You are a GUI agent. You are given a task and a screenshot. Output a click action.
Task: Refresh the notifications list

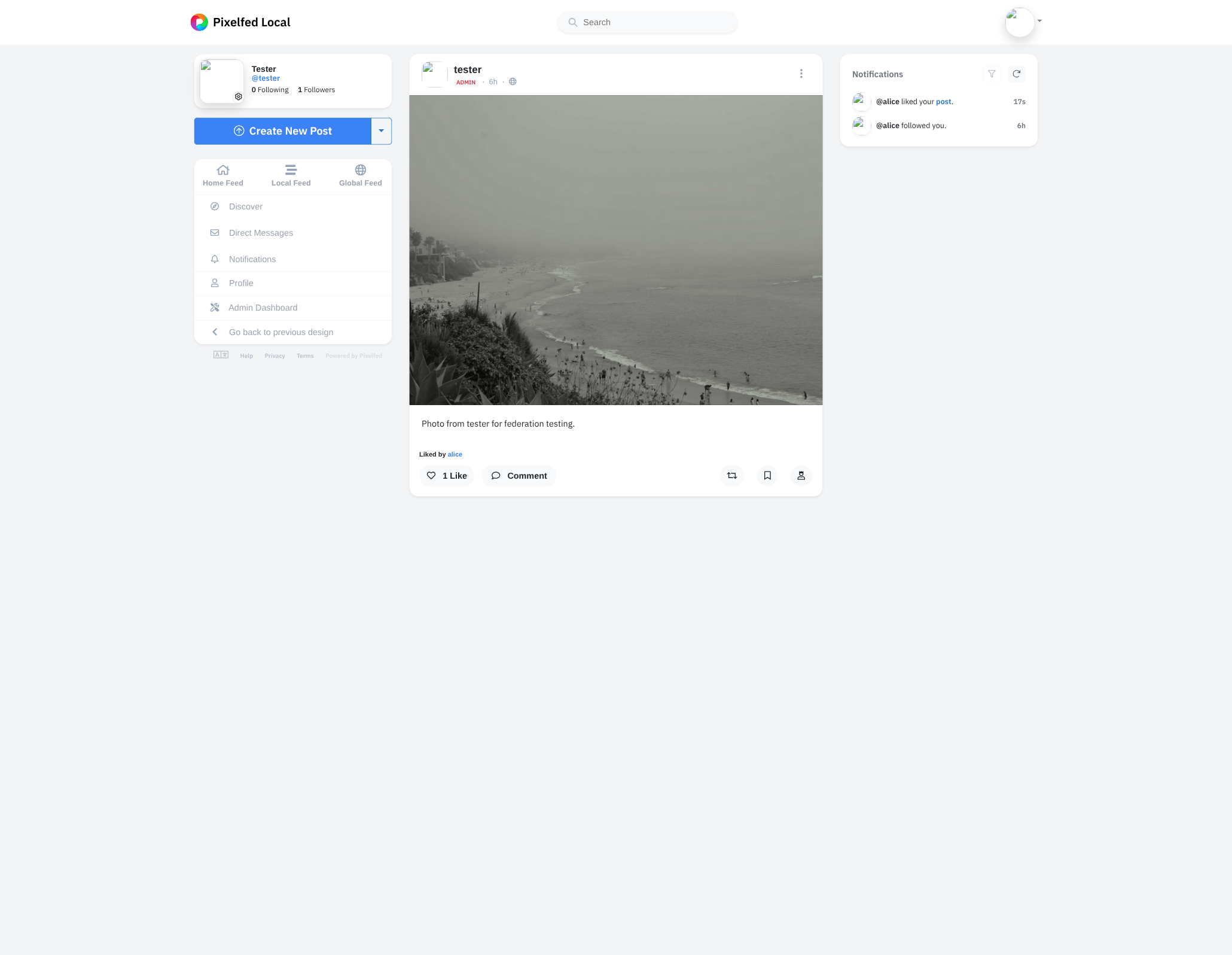click(x=1017, y=74)
